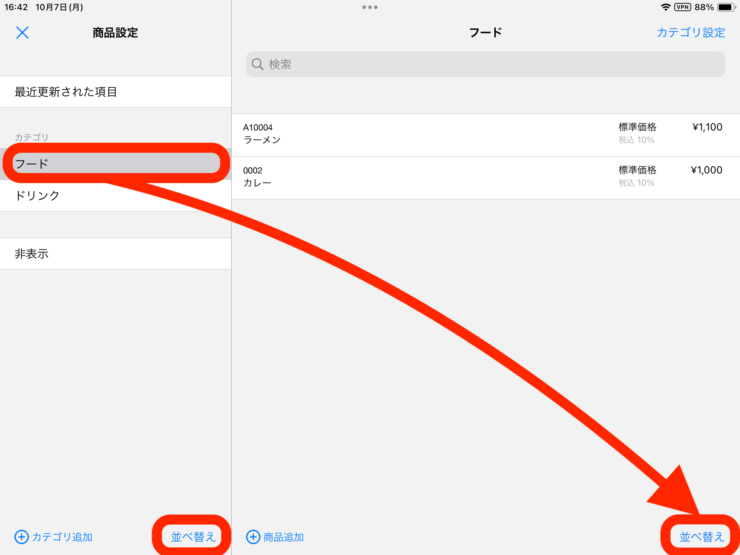The image size is (740, 555).
Task: Select the フード category
Action: [x=116, y=164]
